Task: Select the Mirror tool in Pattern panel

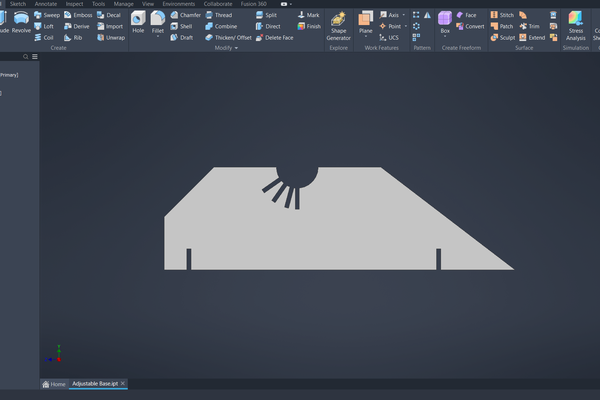Action: coord(427,15)
